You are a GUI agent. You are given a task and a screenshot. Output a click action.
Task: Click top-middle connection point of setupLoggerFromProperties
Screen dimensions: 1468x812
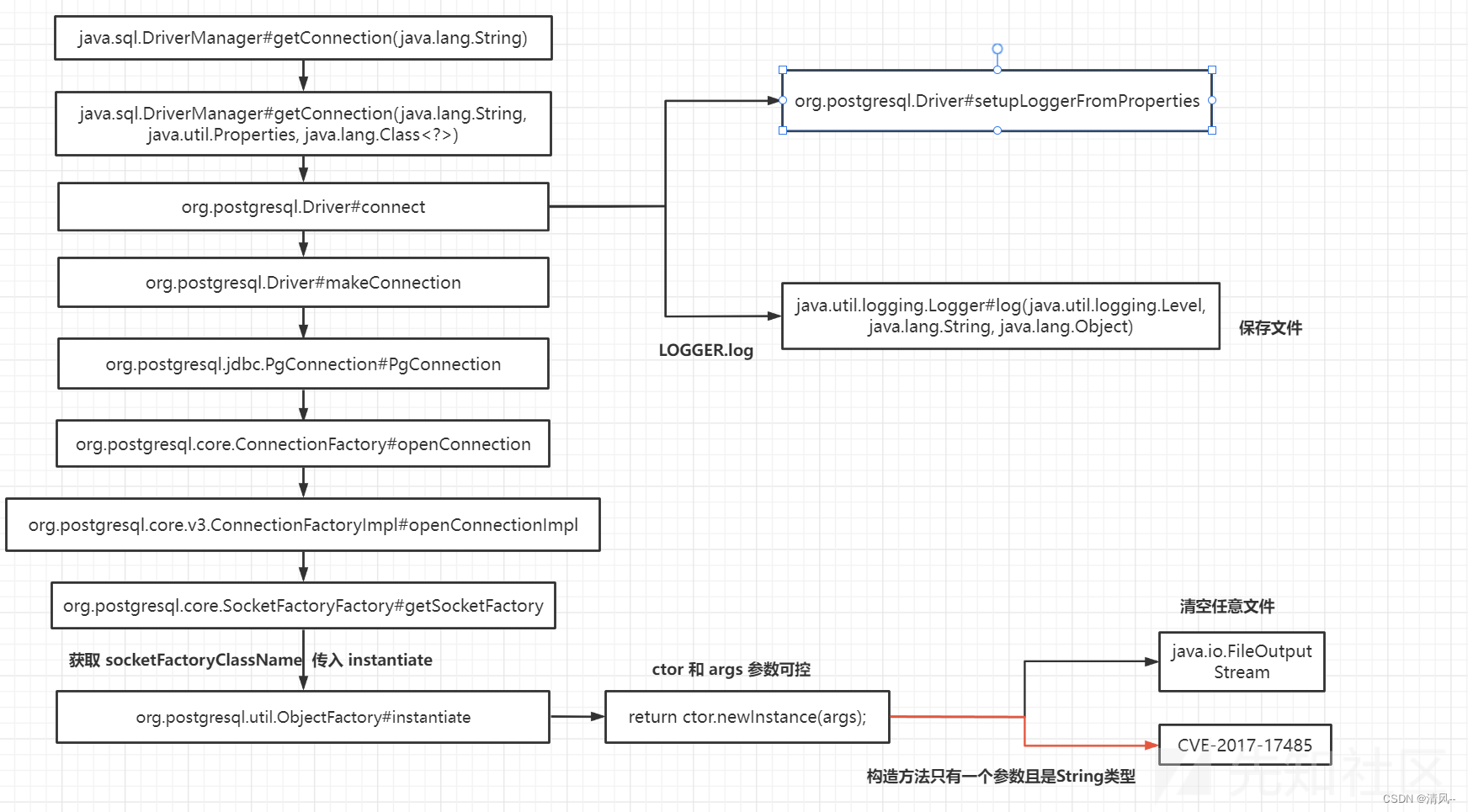(997, 70)
